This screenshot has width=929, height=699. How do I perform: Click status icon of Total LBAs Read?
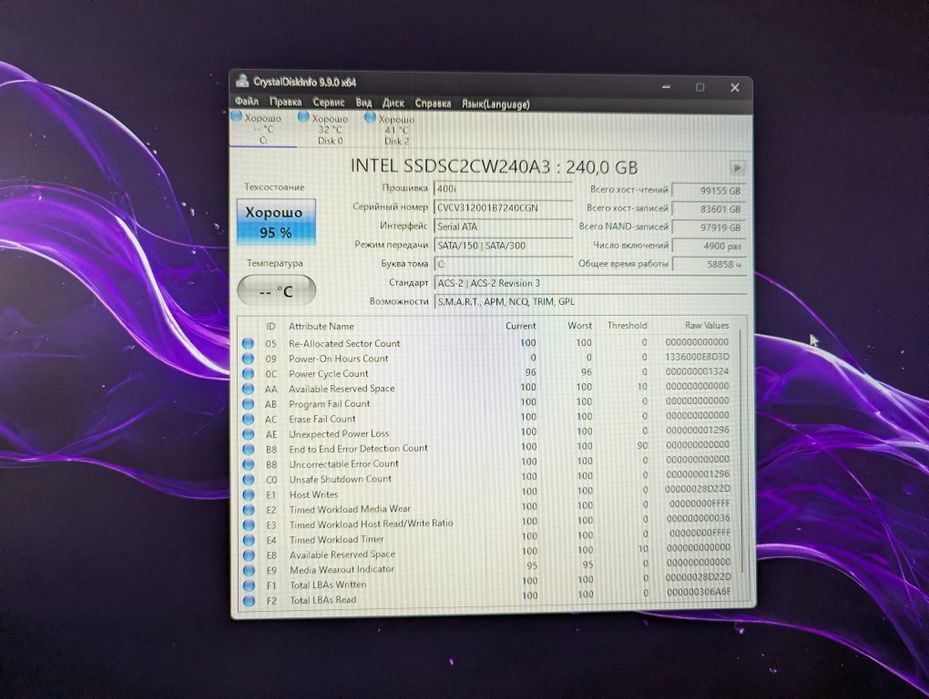click(248, 600)
